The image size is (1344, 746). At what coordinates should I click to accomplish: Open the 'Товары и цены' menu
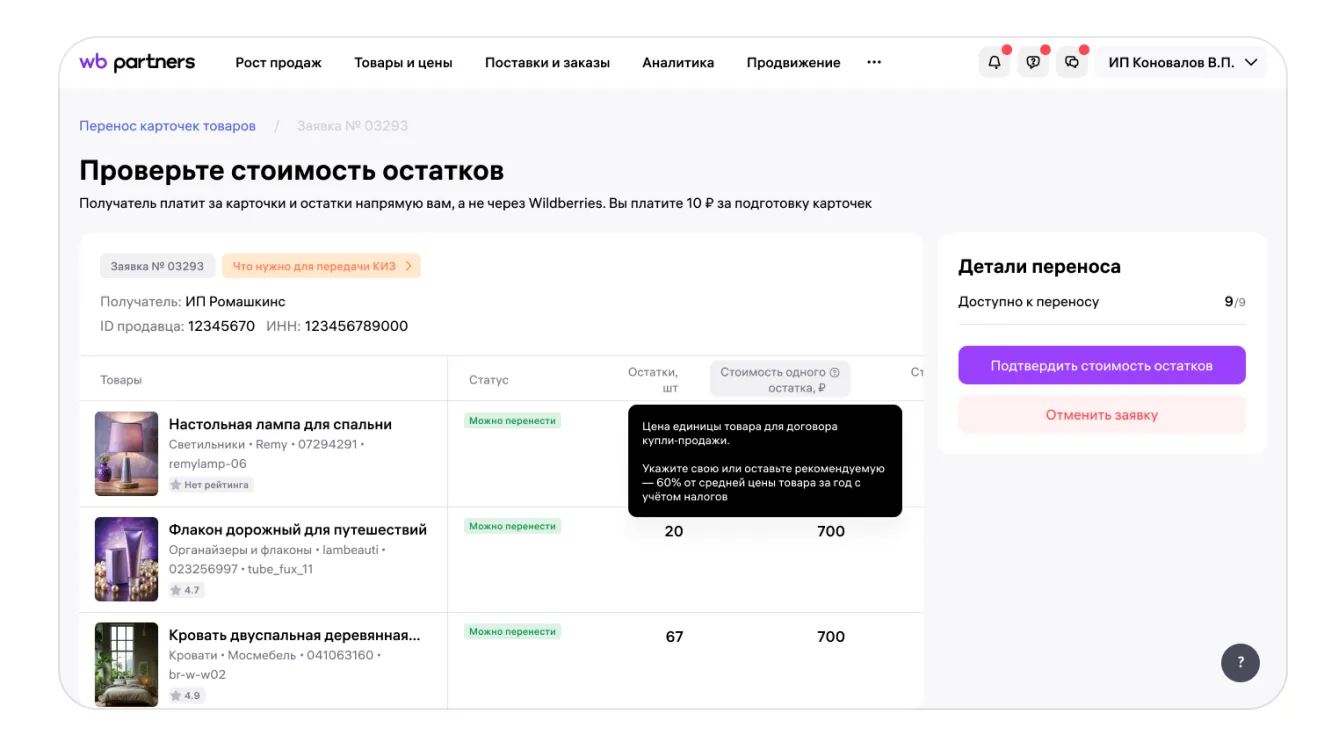(403, 62)
